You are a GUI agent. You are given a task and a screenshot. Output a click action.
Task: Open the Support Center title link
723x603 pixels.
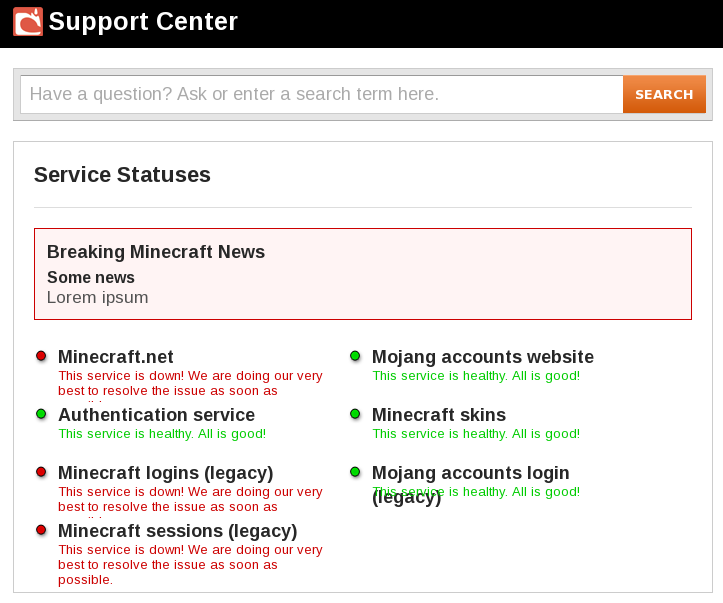143,21
